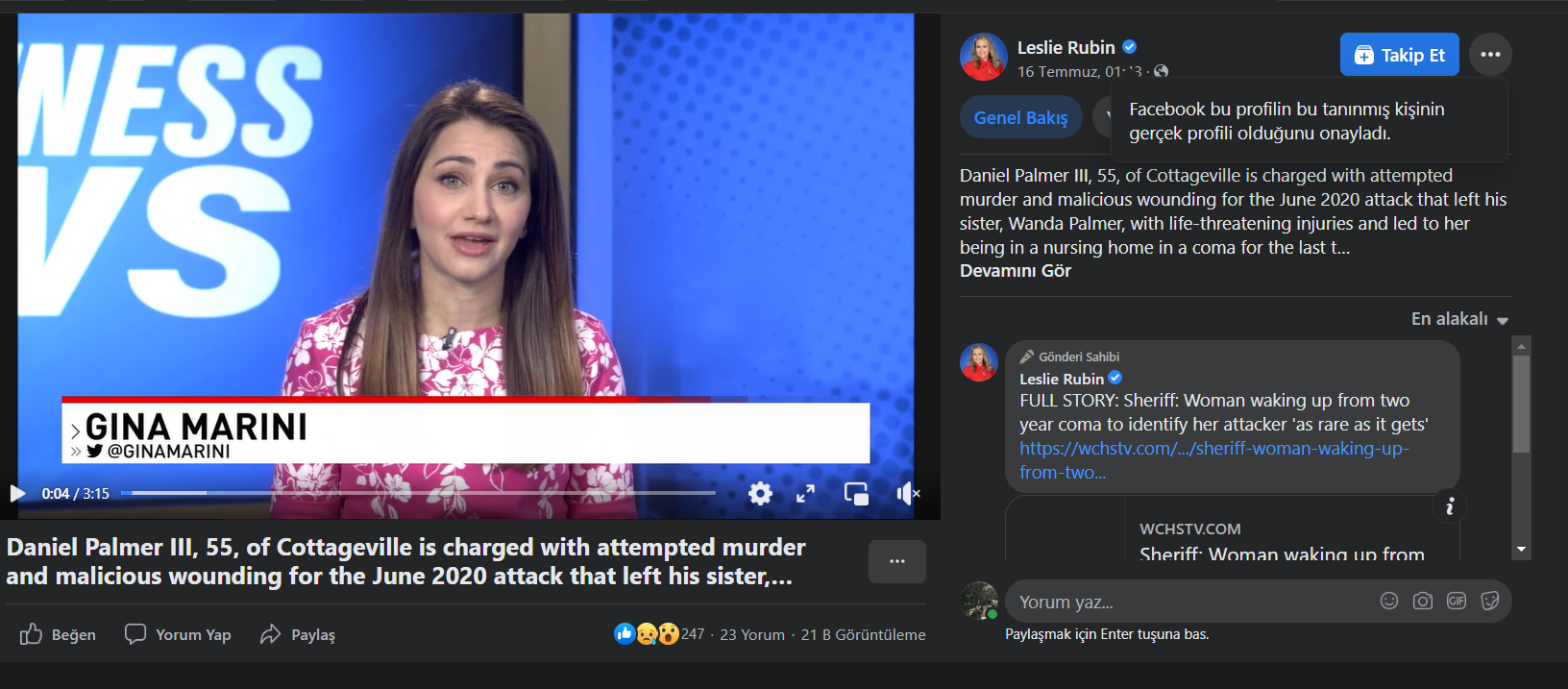
Task: Open picture-in-picture mini player
Action: click(x=855, y=494)
